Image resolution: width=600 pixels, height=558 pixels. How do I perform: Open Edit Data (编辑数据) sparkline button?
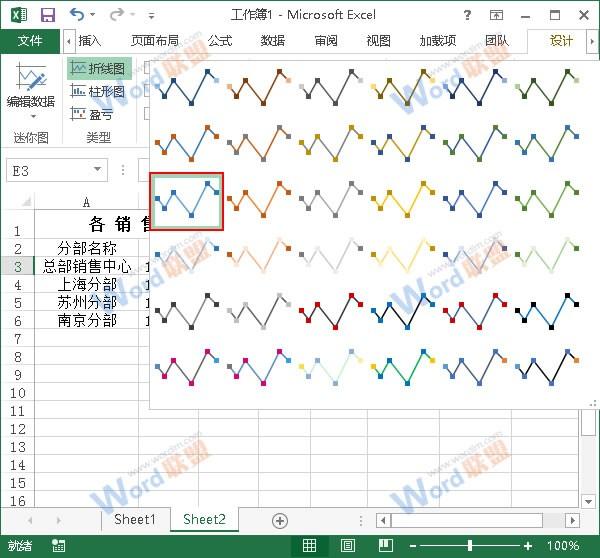click(30, 88)
